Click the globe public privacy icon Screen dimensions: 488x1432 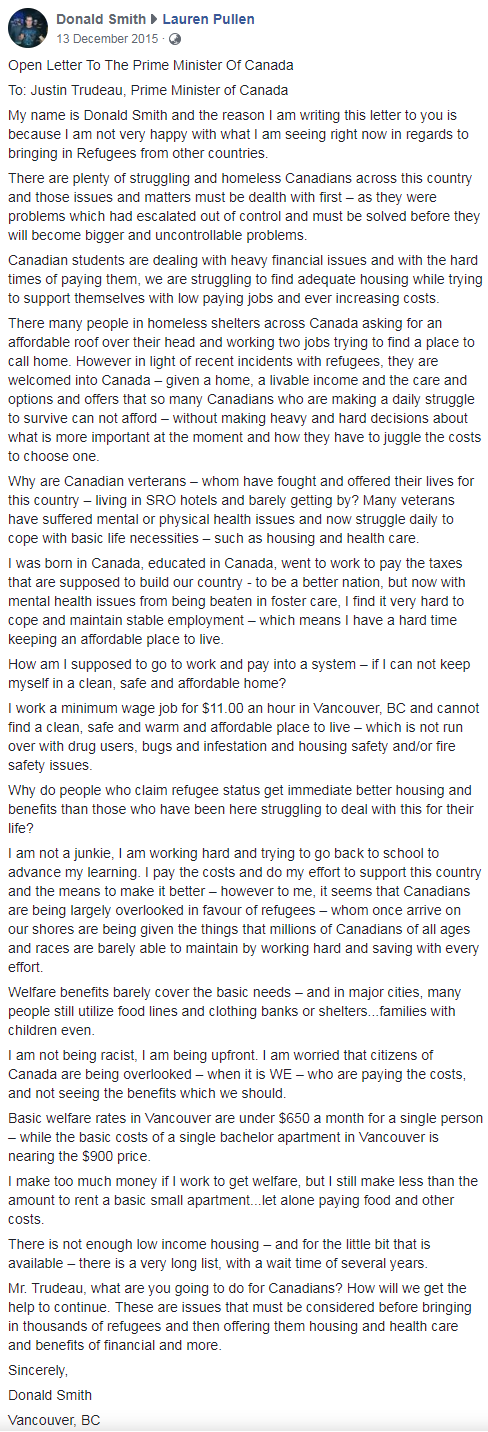pyautogui.click(x=175, y=40)
